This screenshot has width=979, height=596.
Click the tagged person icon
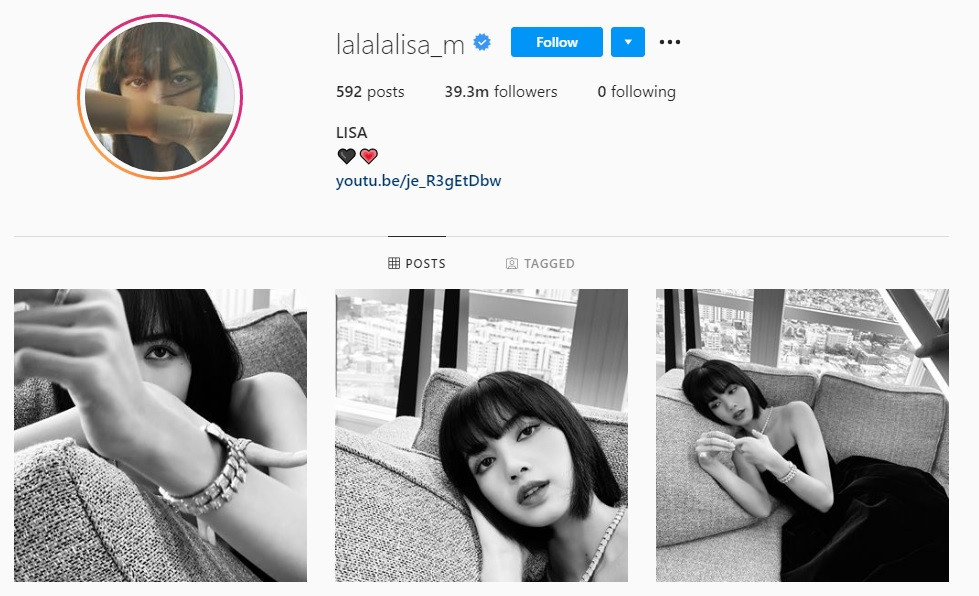[511, 263]
